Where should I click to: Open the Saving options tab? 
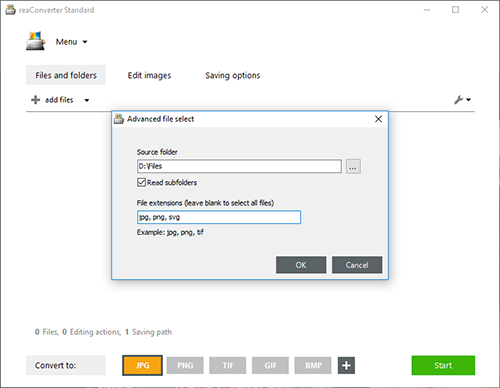(233, 75)
